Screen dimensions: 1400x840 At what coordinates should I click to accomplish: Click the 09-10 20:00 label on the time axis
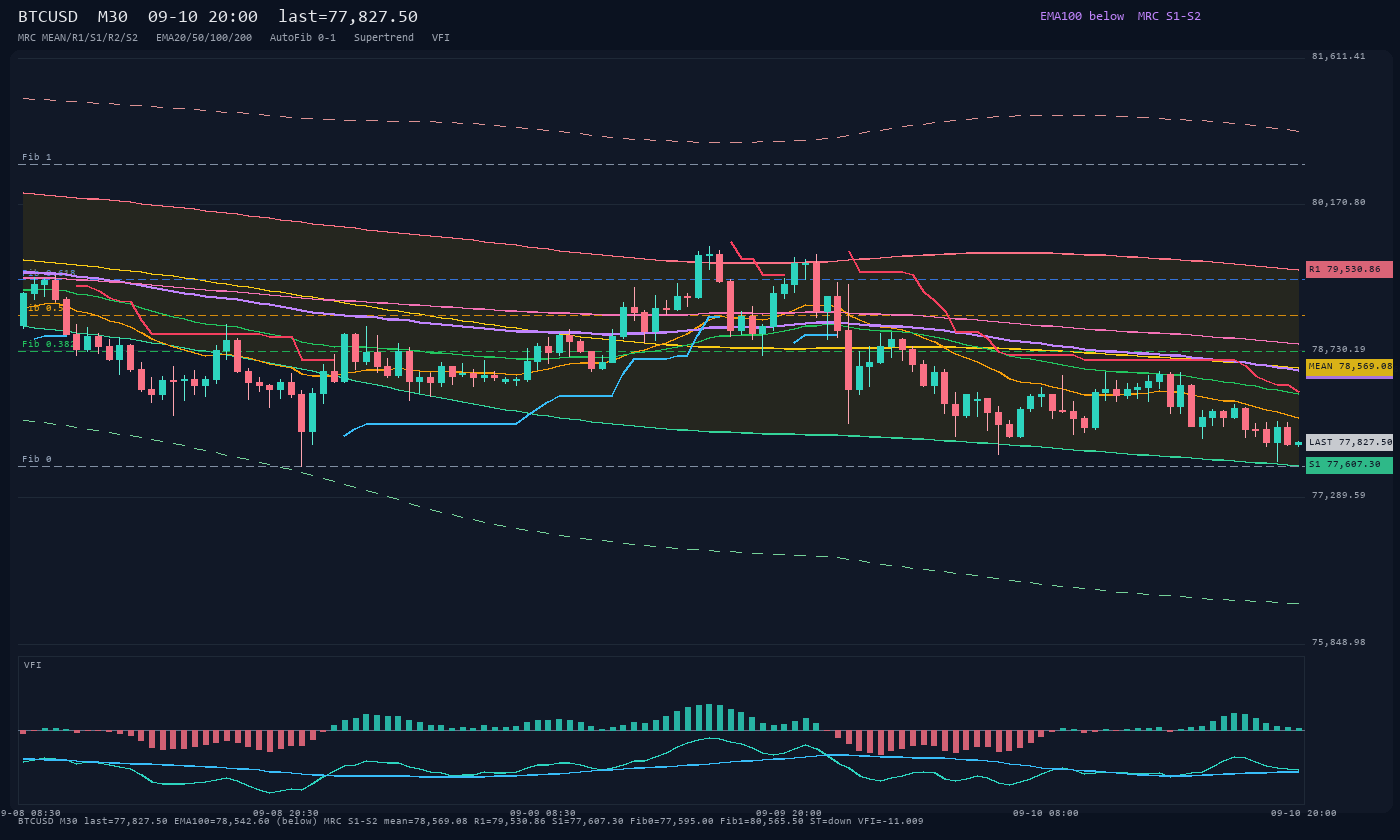[x=1303, y=813]
